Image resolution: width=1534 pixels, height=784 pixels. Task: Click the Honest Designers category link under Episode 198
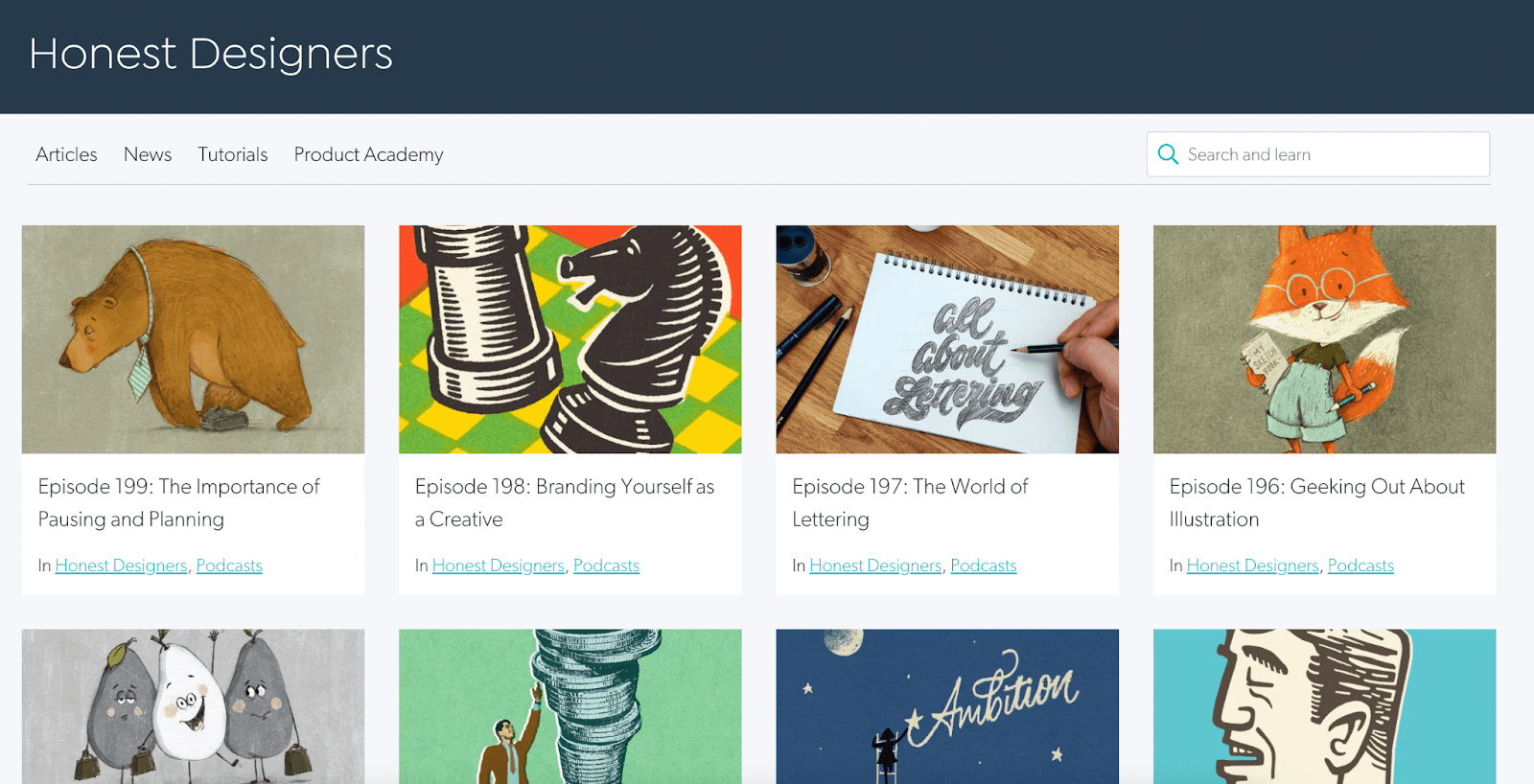[498, 565]
